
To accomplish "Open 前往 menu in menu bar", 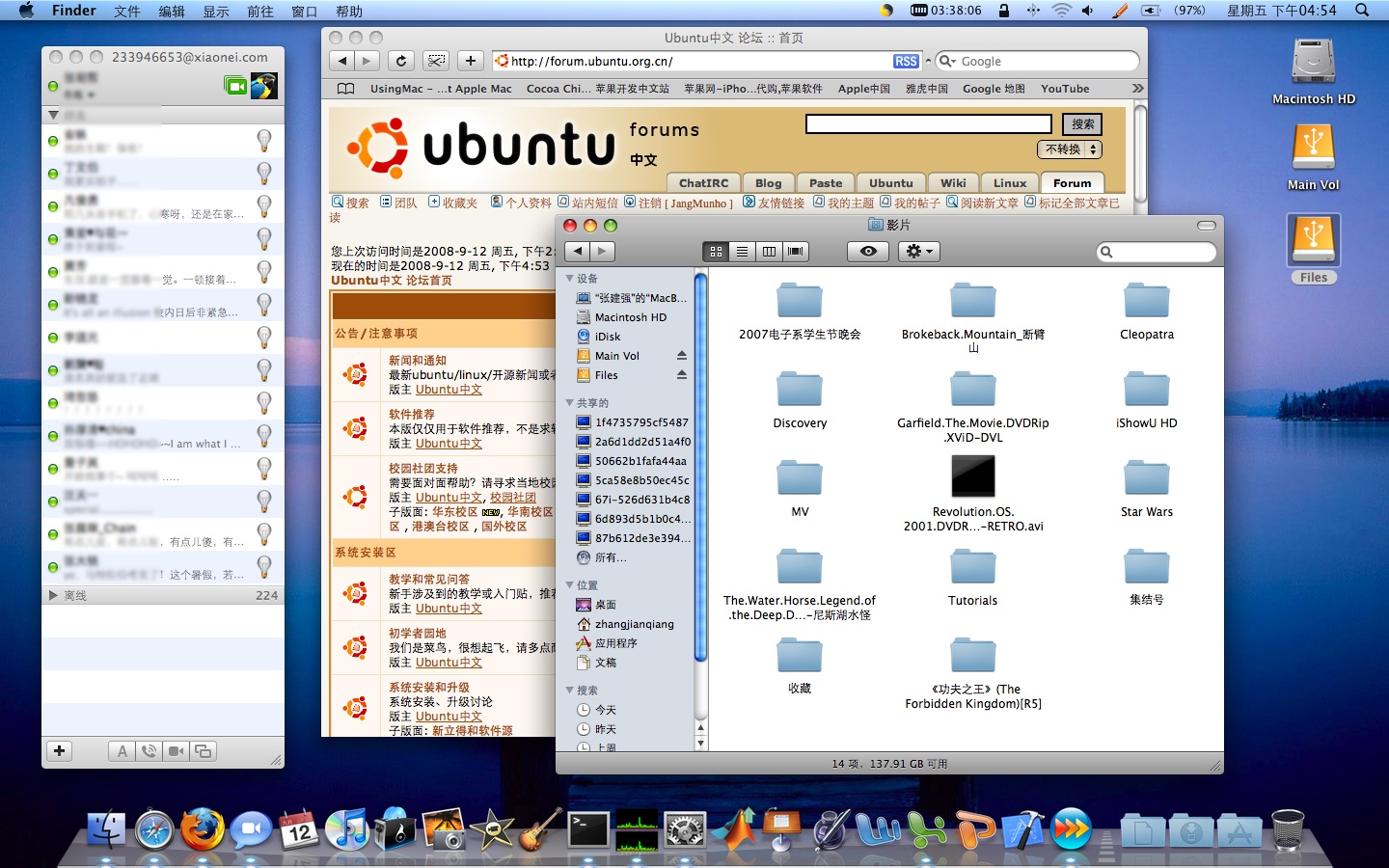I will pos(260,11).
